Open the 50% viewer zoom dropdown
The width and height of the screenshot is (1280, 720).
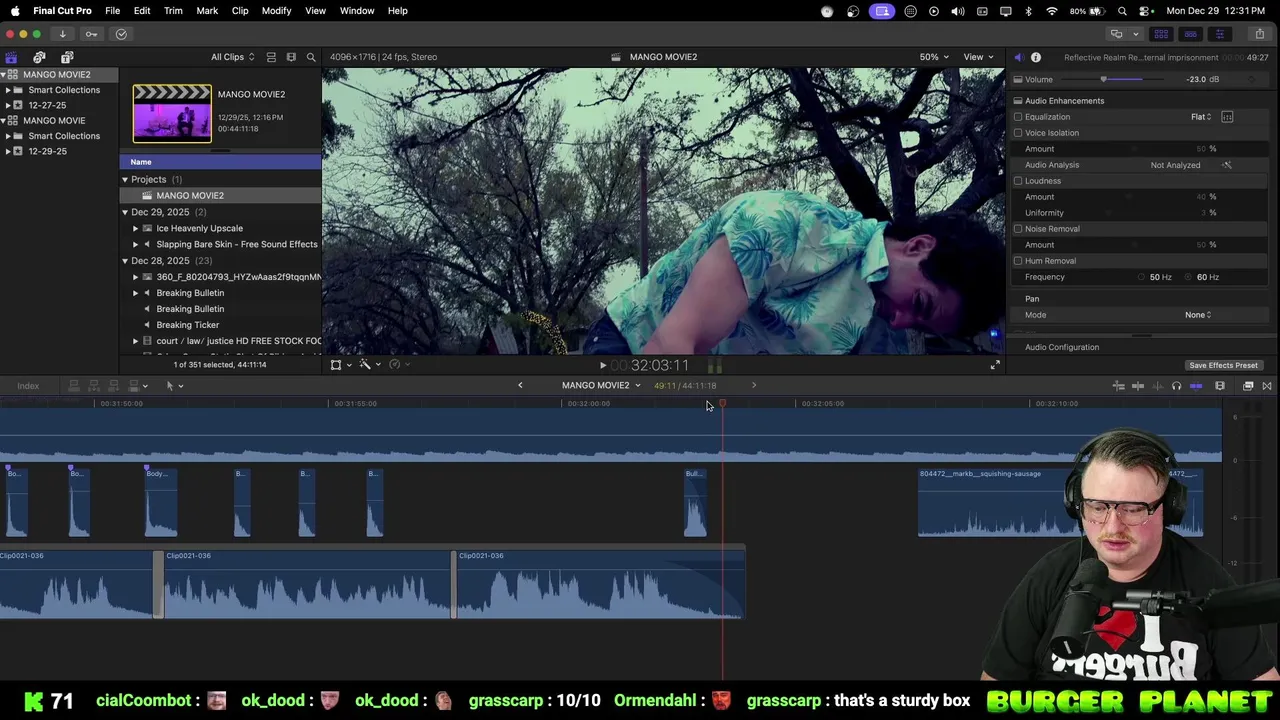pyautogui.click(x=935, y=57)
